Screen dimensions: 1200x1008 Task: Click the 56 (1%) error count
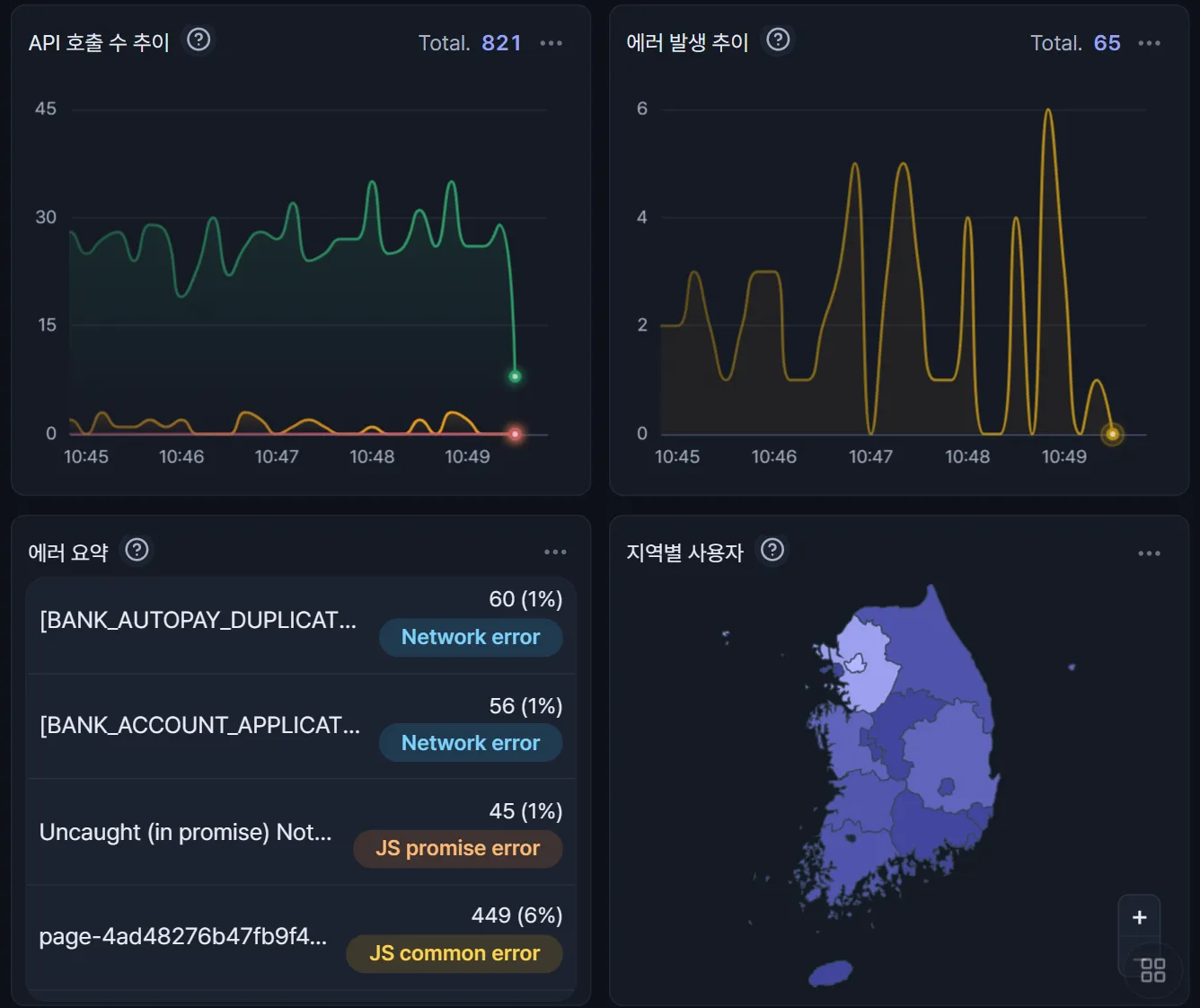point(525,706)
